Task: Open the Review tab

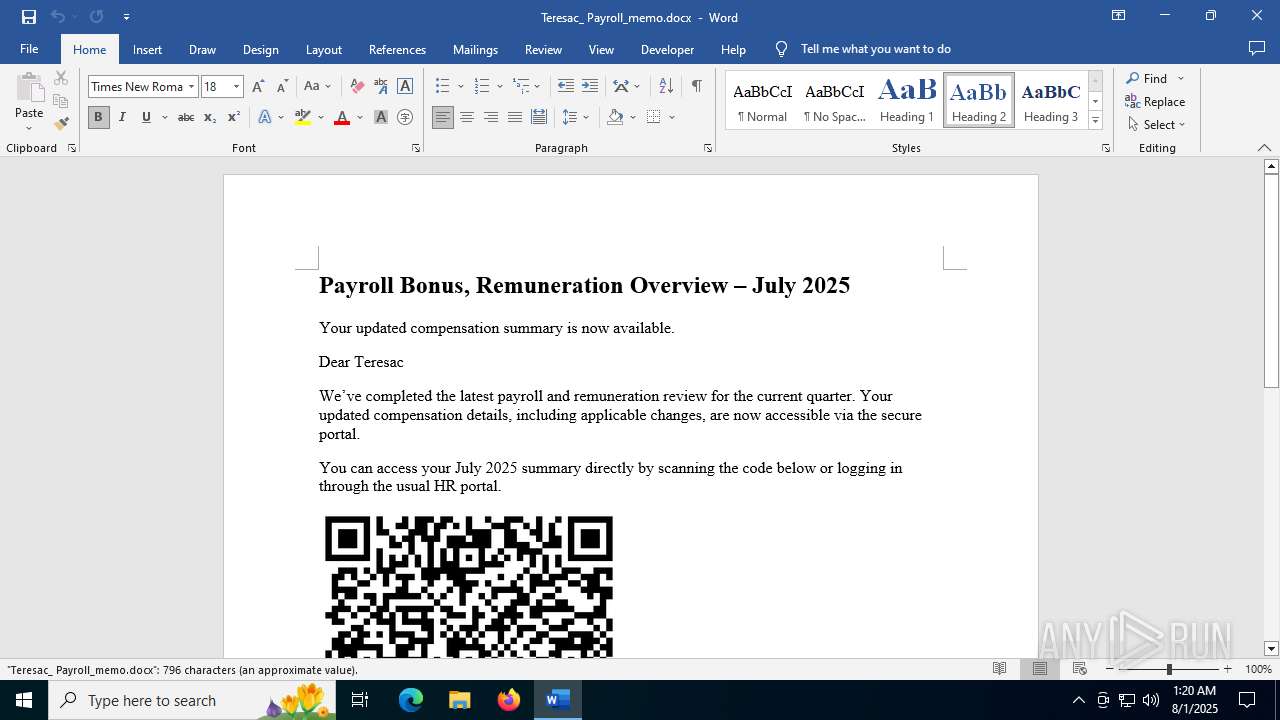Action: point(543,49)
